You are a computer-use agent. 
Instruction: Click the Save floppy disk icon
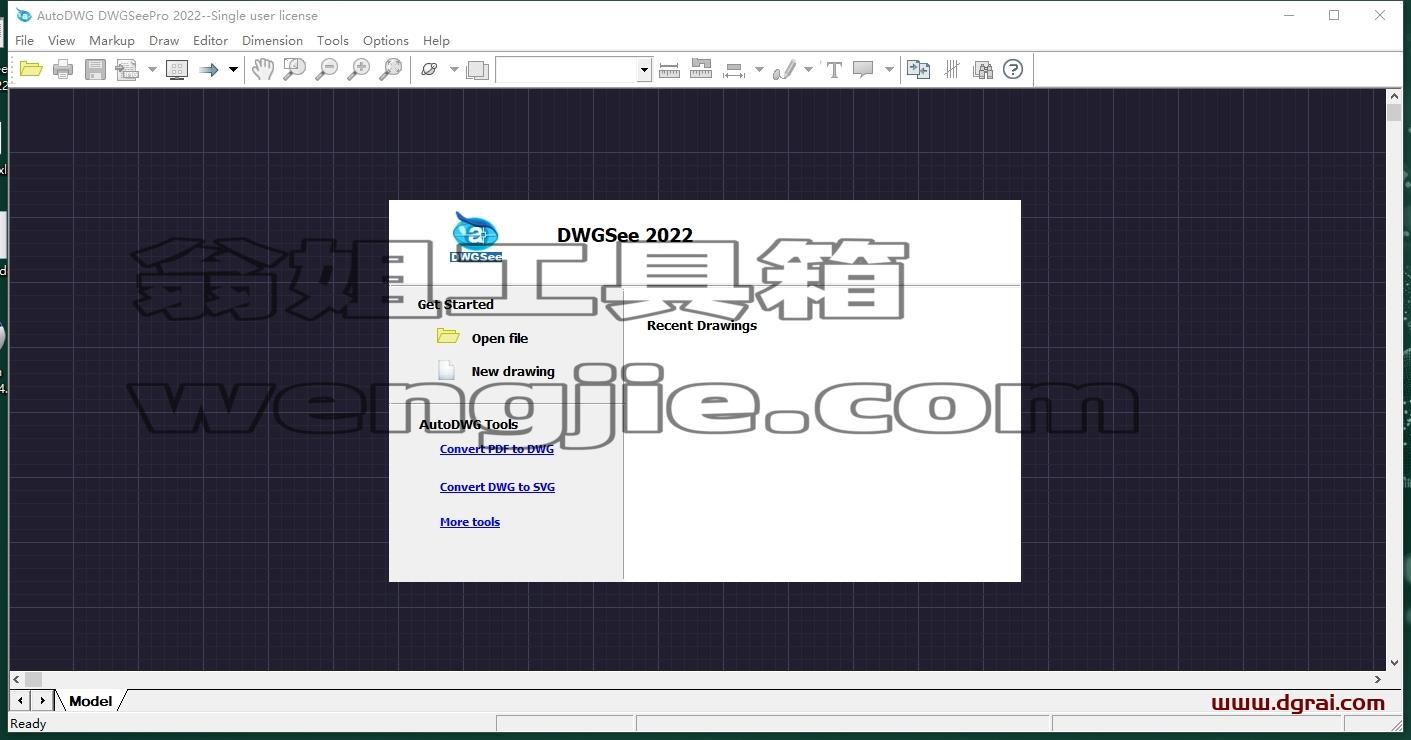click(95, 69)
